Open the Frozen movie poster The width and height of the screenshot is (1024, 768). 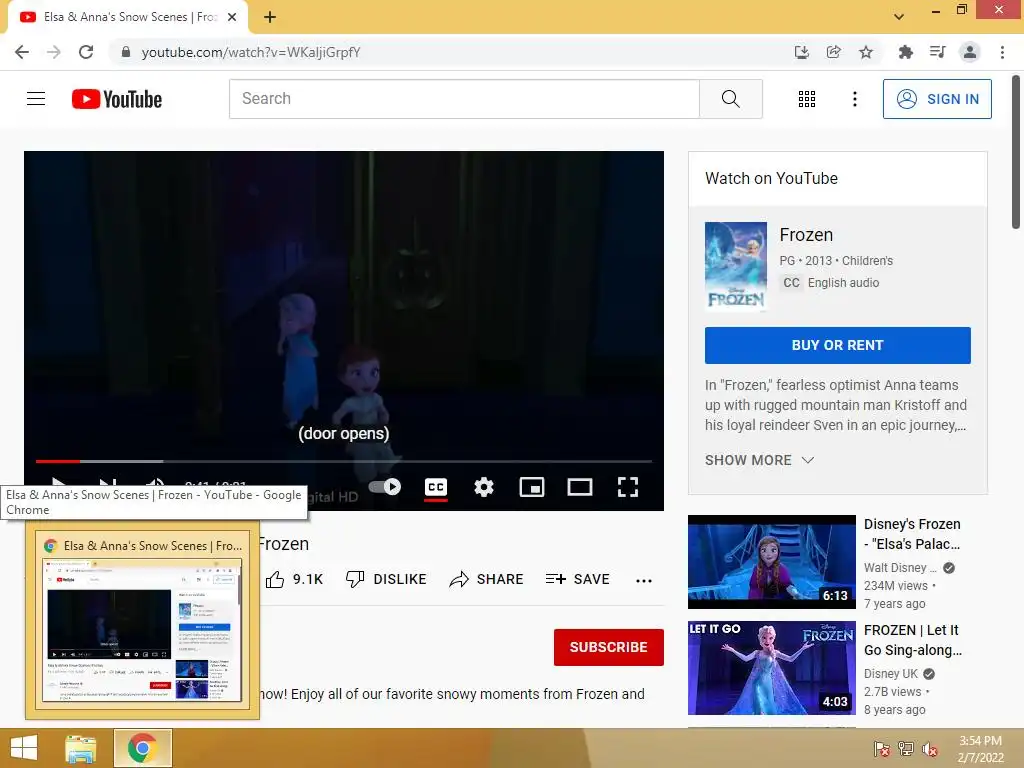point(735,266)
